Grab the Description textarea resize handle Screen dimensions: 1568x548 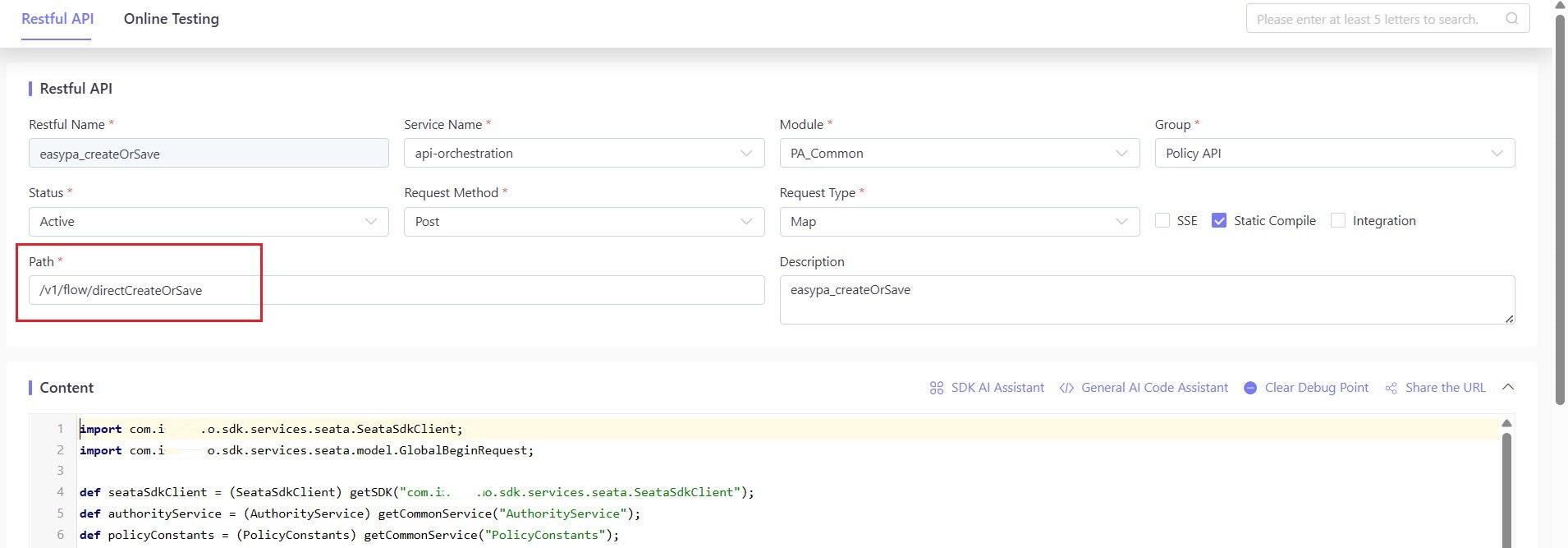[x=1509, y=319]
